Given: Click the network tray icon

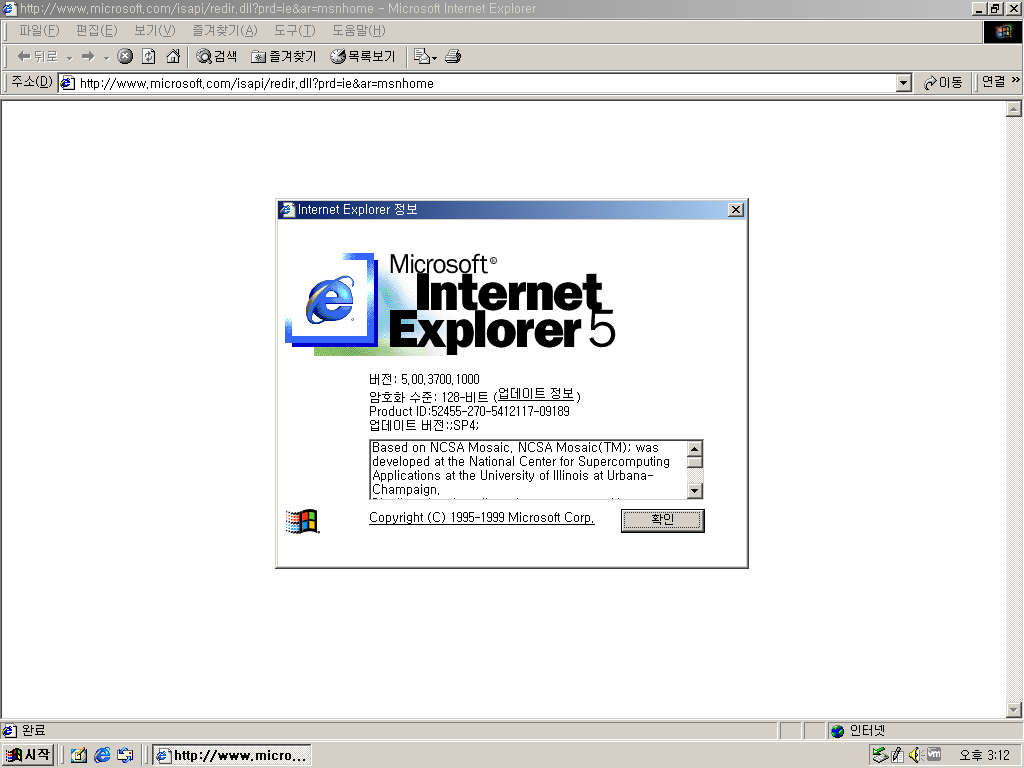Looking at the screenshot, I should coord(880,755).
